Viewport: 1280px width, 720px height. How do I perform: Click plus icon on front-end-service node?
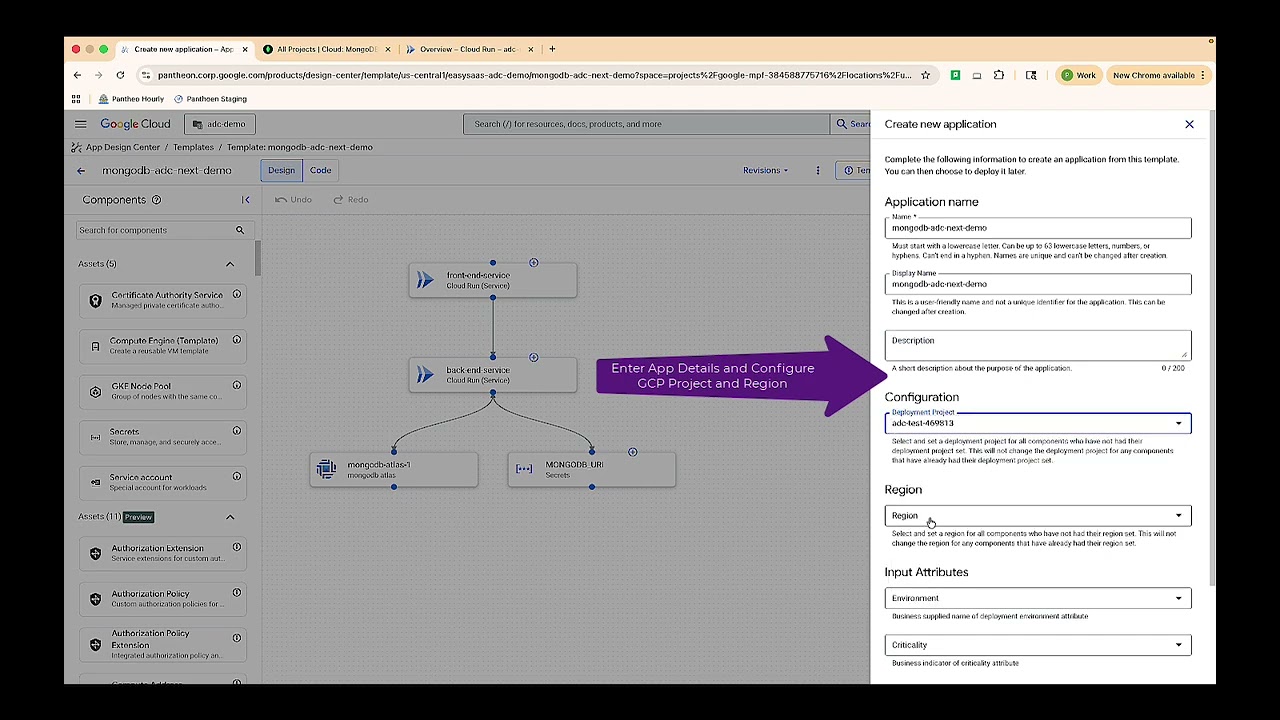coord(533,263)
